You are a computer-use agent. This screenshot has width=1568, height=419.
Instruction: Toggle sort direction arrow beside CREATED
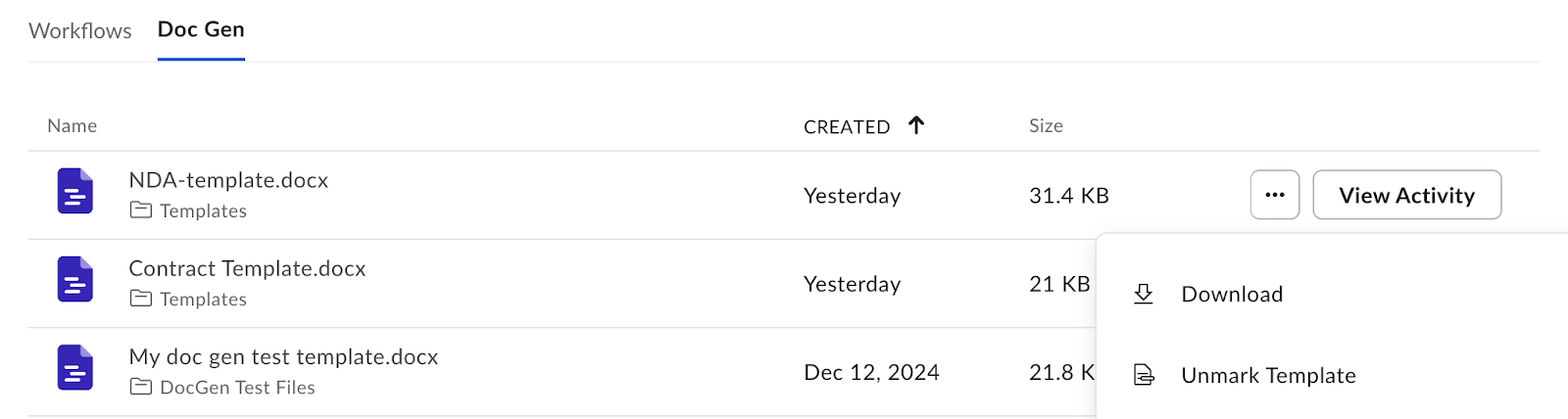(916, 125)
